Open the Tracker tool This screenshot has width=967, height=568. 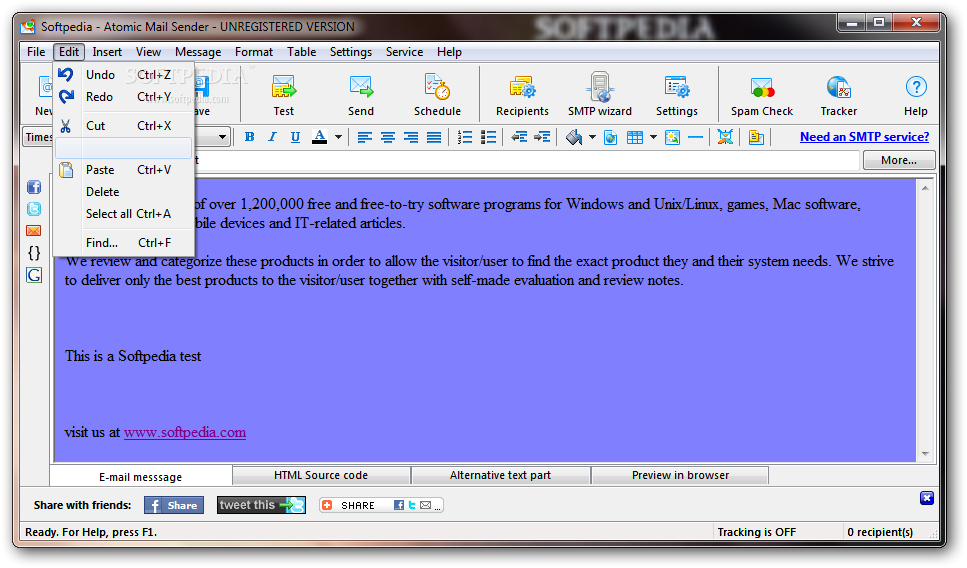click(839, 94)
